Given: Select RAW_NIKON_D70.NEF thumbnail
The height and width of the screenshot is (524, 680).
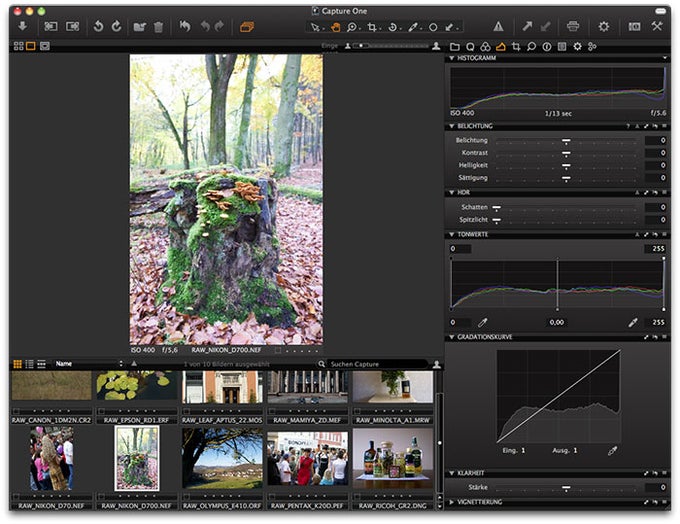Looking at the screenshot, I should click(x=52, y=458).
